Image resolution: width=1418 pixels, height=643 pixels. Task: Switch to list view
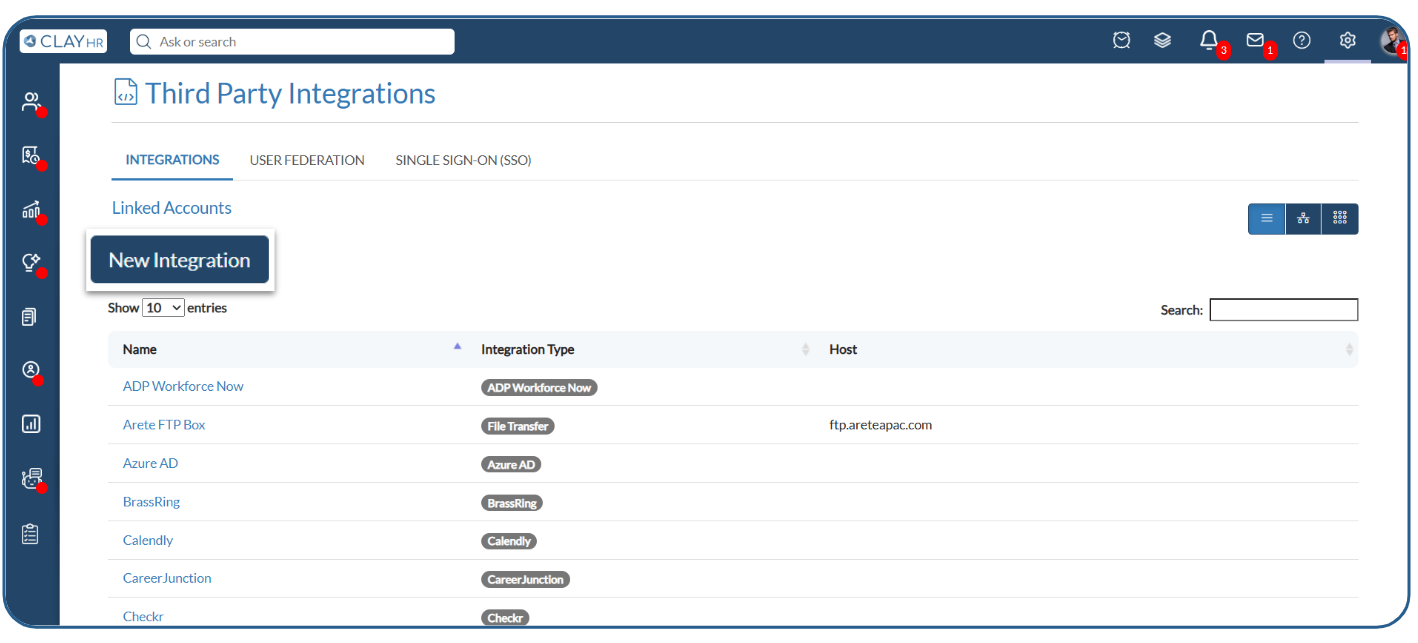coord(1267,218)
